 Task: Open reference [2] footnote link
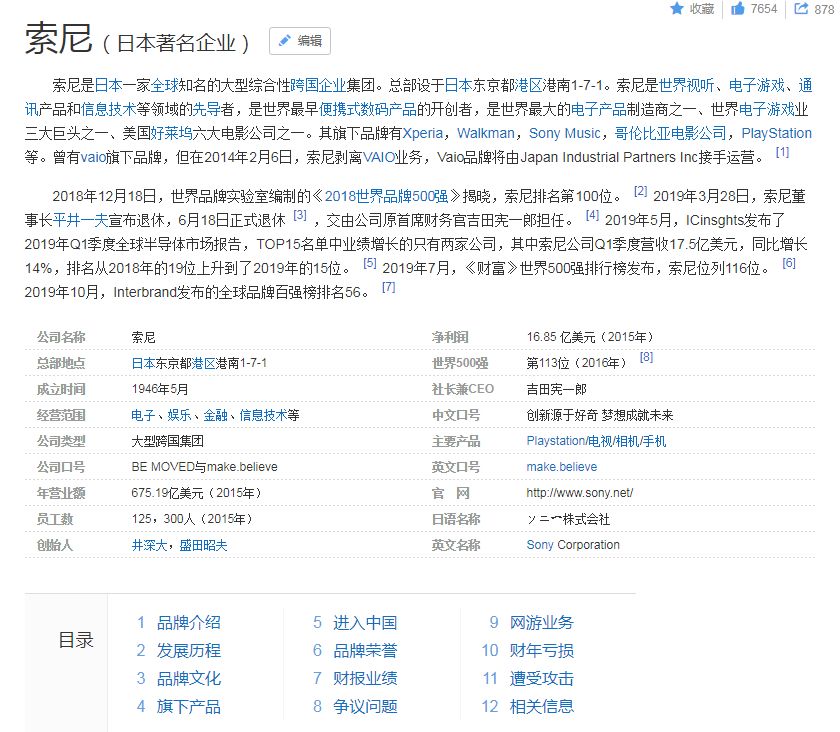pyautogui.click(x=640, y=191)
